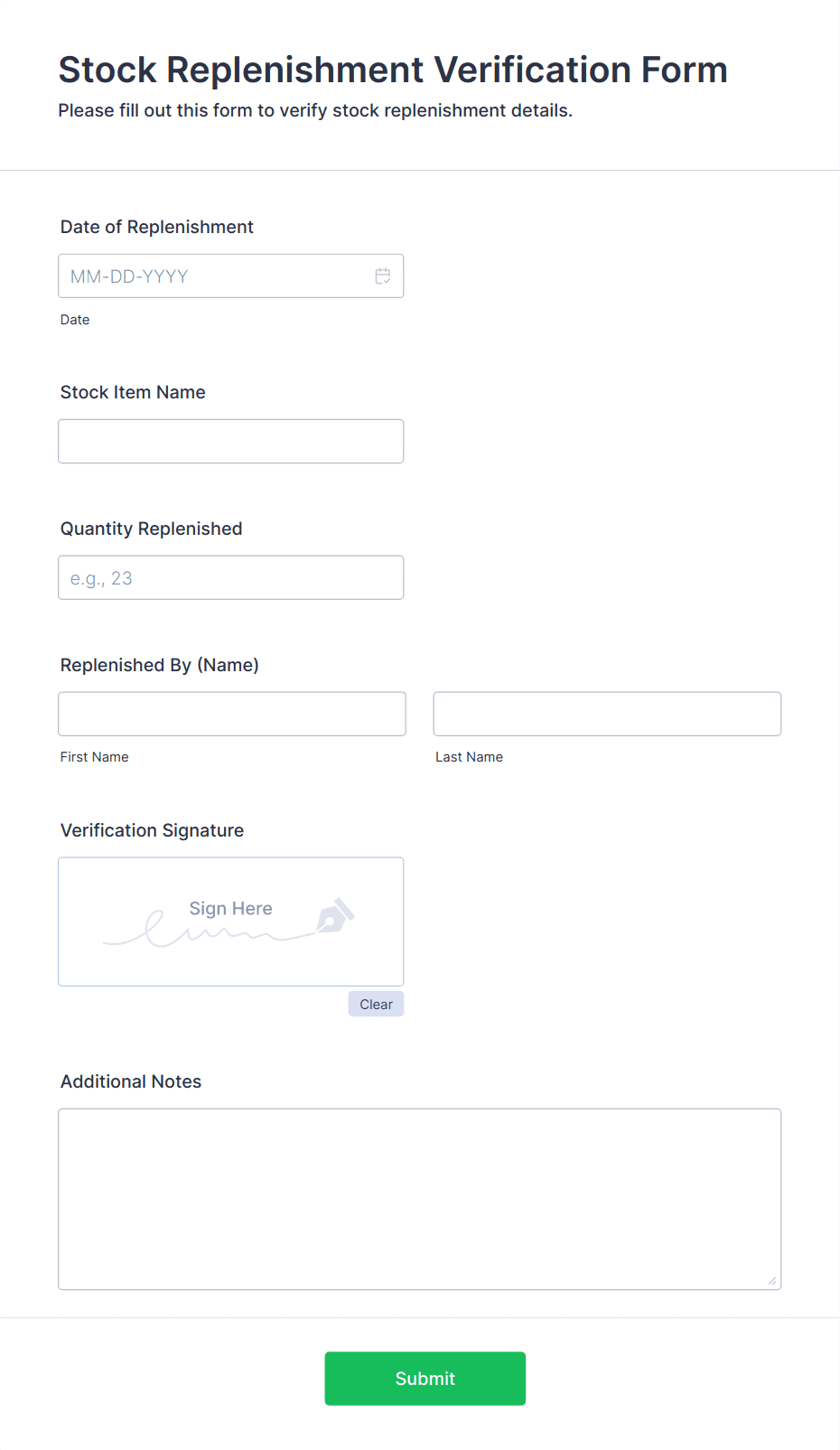
Task: Click the Stock Item Name label
Action: coord(133,393)
